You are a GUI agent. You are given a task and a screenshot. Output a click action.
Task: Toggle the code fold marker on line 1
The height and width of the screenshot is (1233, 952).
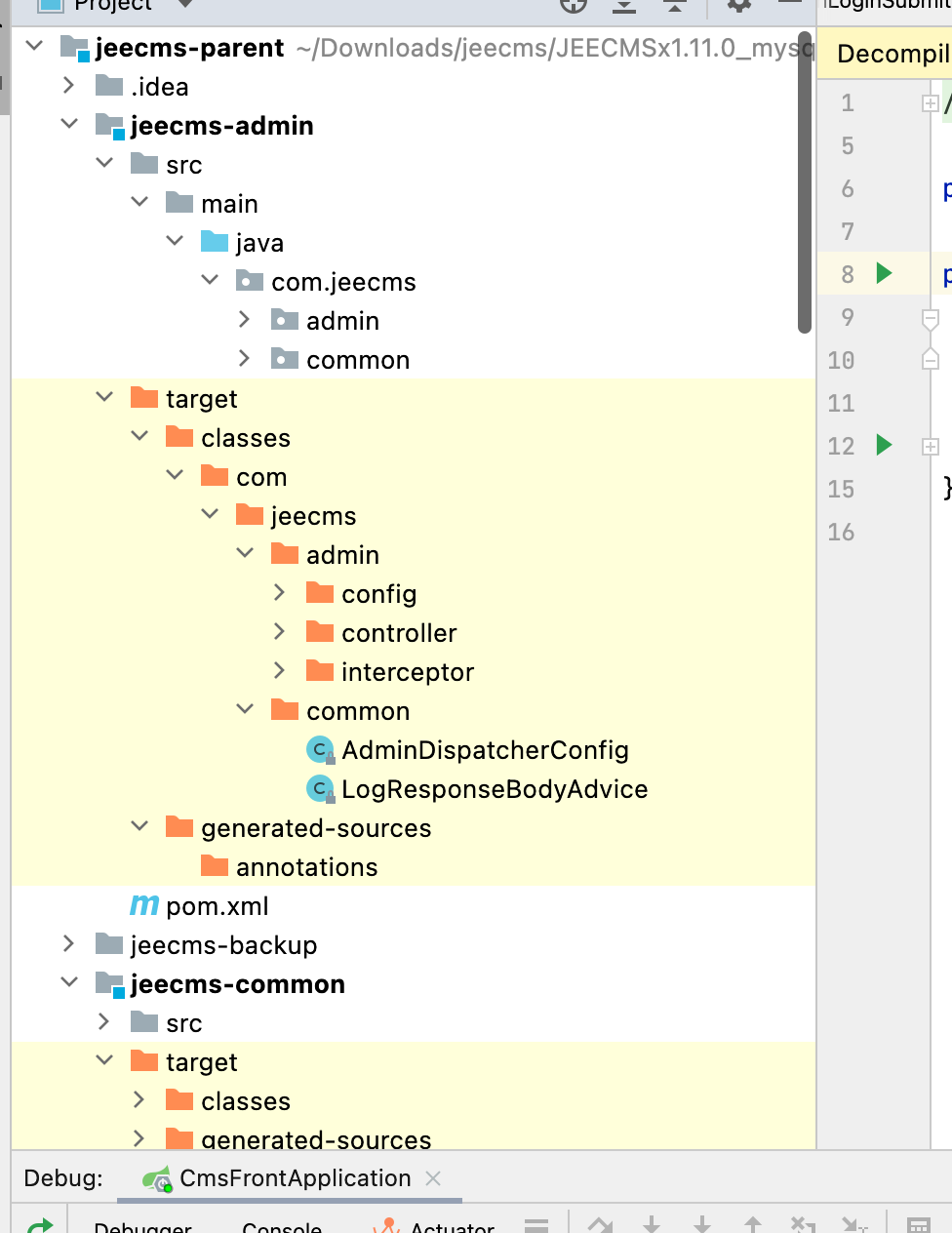point(931,103)
